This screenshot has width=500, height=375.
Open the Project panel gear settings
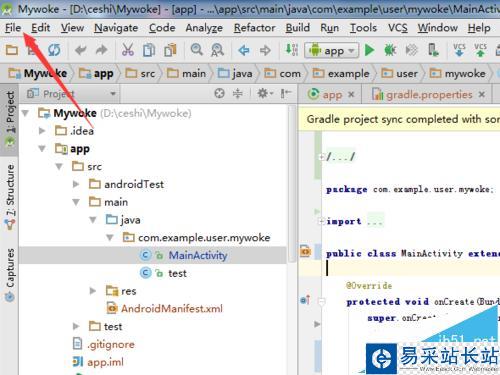click(x=265, y=93)
